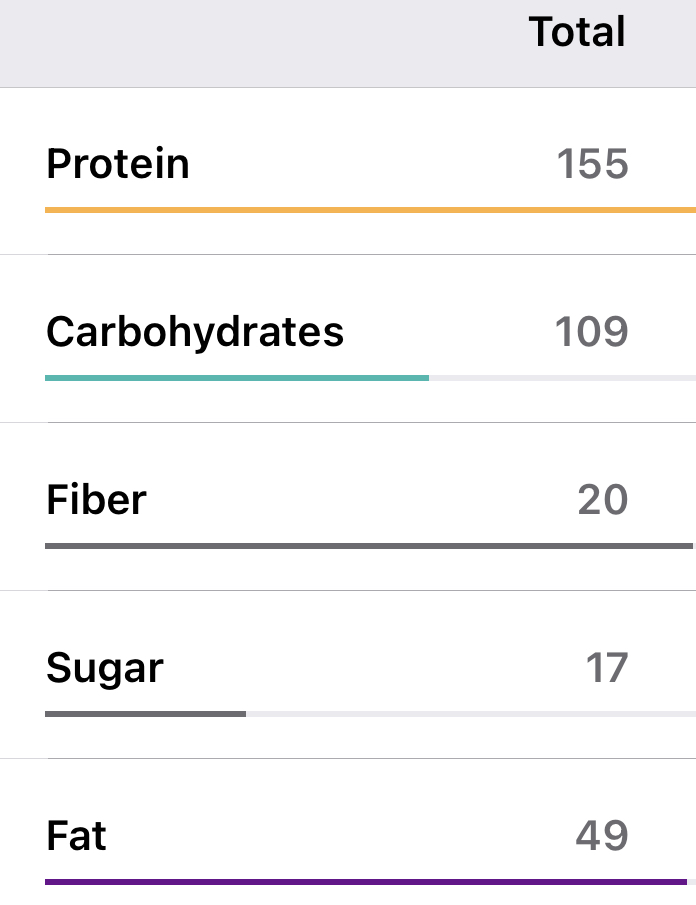Click the orange Protein progress bar
The image size is (696, 905).
pos(370,210)
